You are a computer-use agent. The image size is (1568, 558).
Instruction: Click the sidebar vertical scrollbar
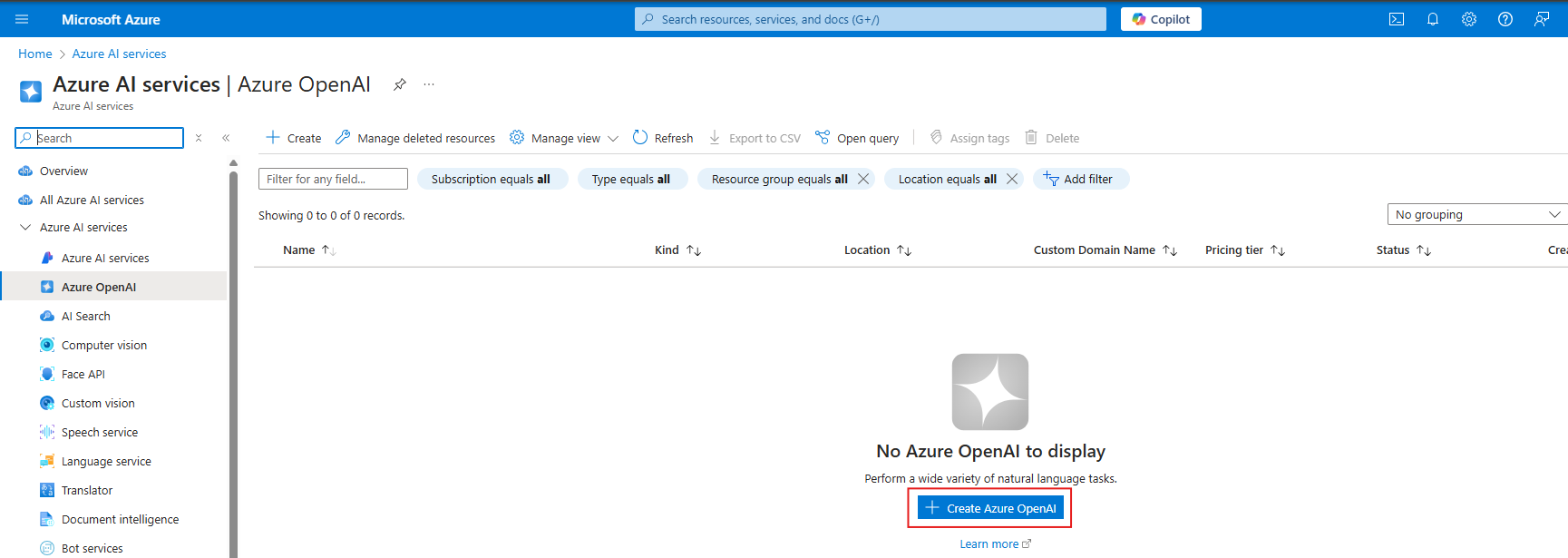point(233,363)
